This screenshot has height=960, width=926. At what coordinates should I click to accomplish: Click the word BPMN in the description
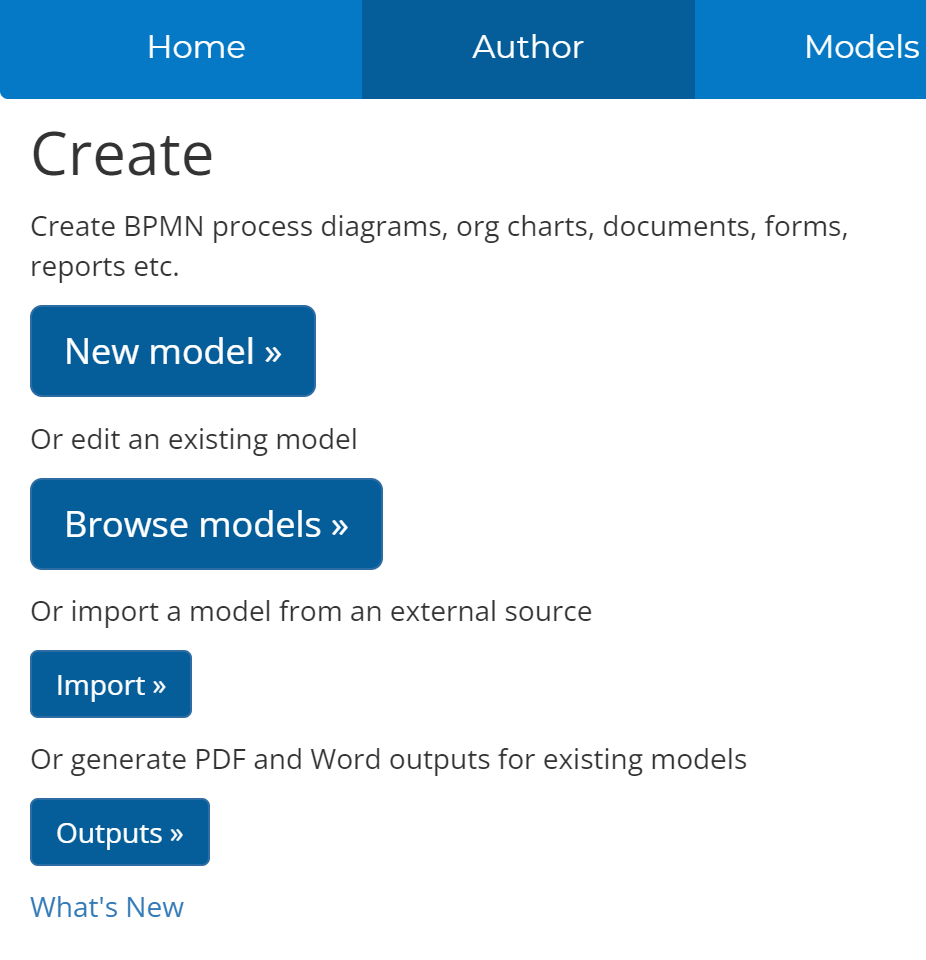165,227
